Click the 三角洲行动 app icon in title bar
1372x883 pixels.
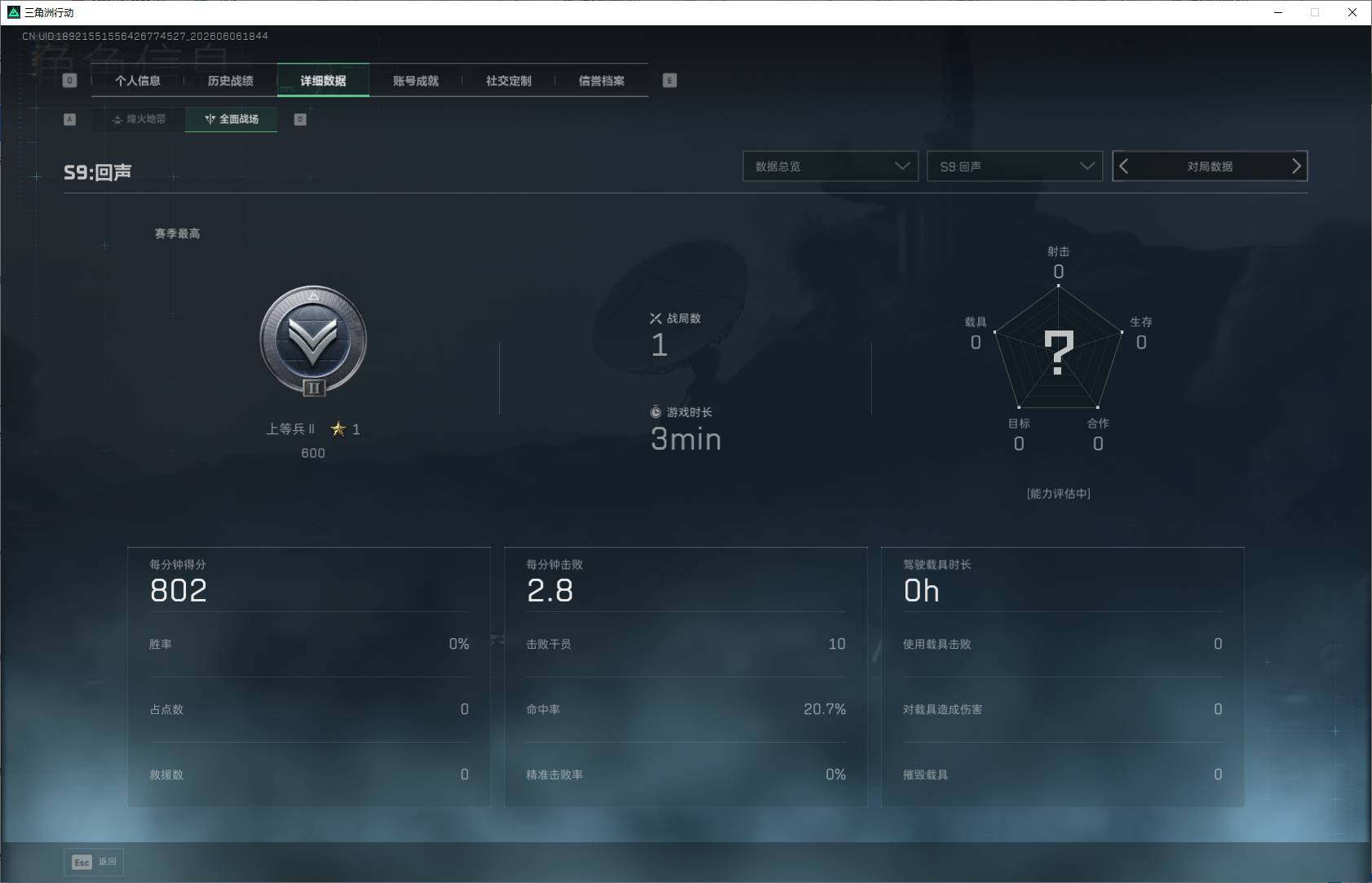pos(13,12)
